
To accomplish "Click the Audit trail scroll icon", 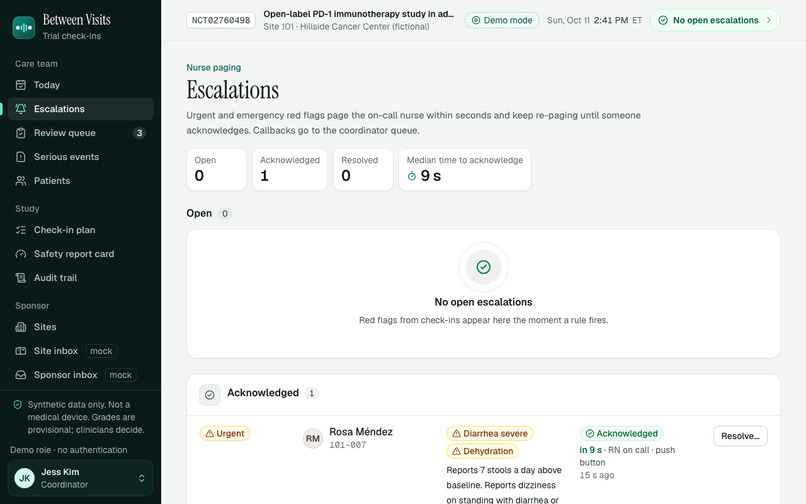I will [x=21, y=278].
